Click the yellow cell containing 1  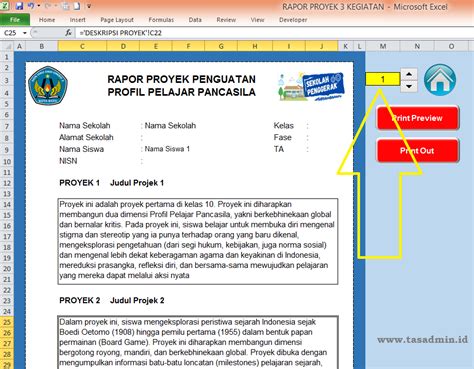pyautogui.click(x=383, y=79)
